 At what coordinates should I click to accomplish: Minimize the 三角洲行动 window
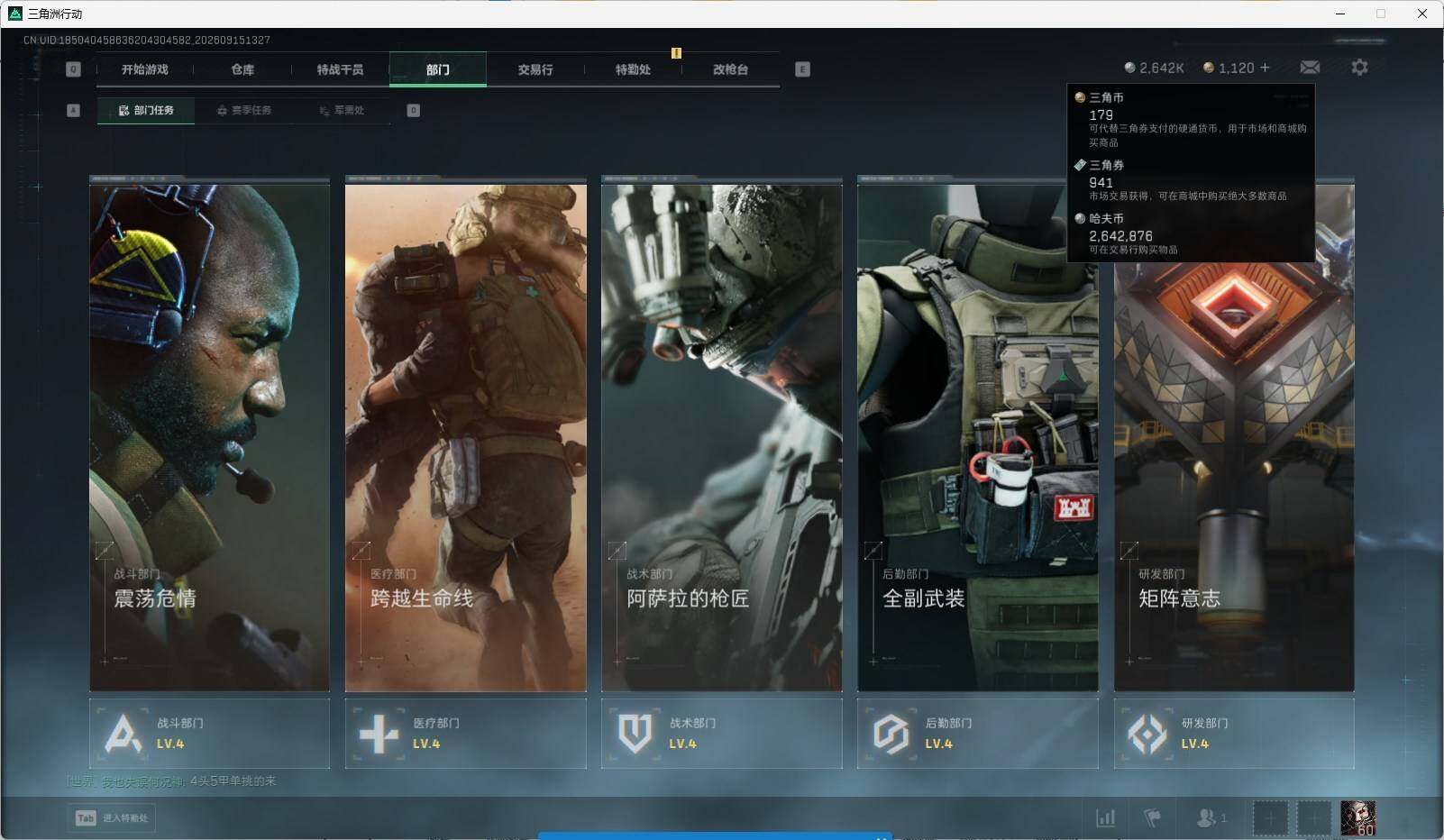point(1340,14)
